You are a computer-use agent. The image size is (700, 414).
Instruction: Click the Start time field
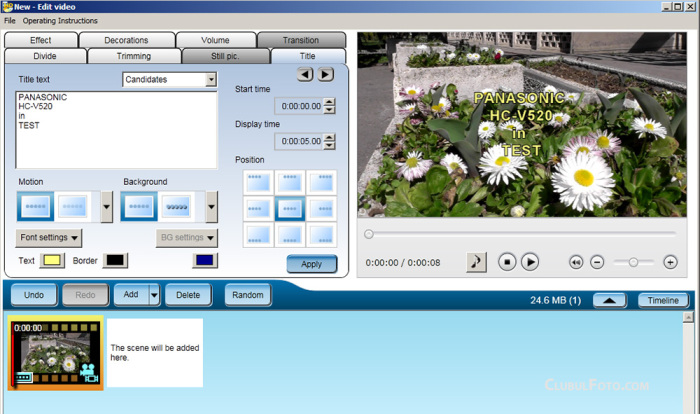coord(299,106)
